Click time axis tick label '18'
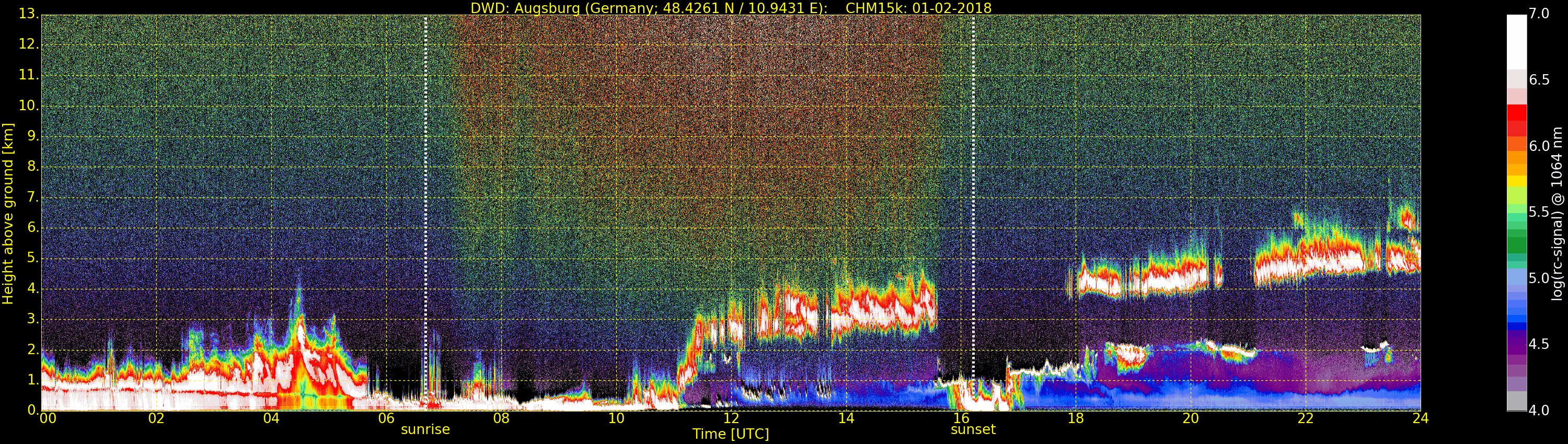1568x444 pixels. pyautogui.click(x=1076, y=418)
